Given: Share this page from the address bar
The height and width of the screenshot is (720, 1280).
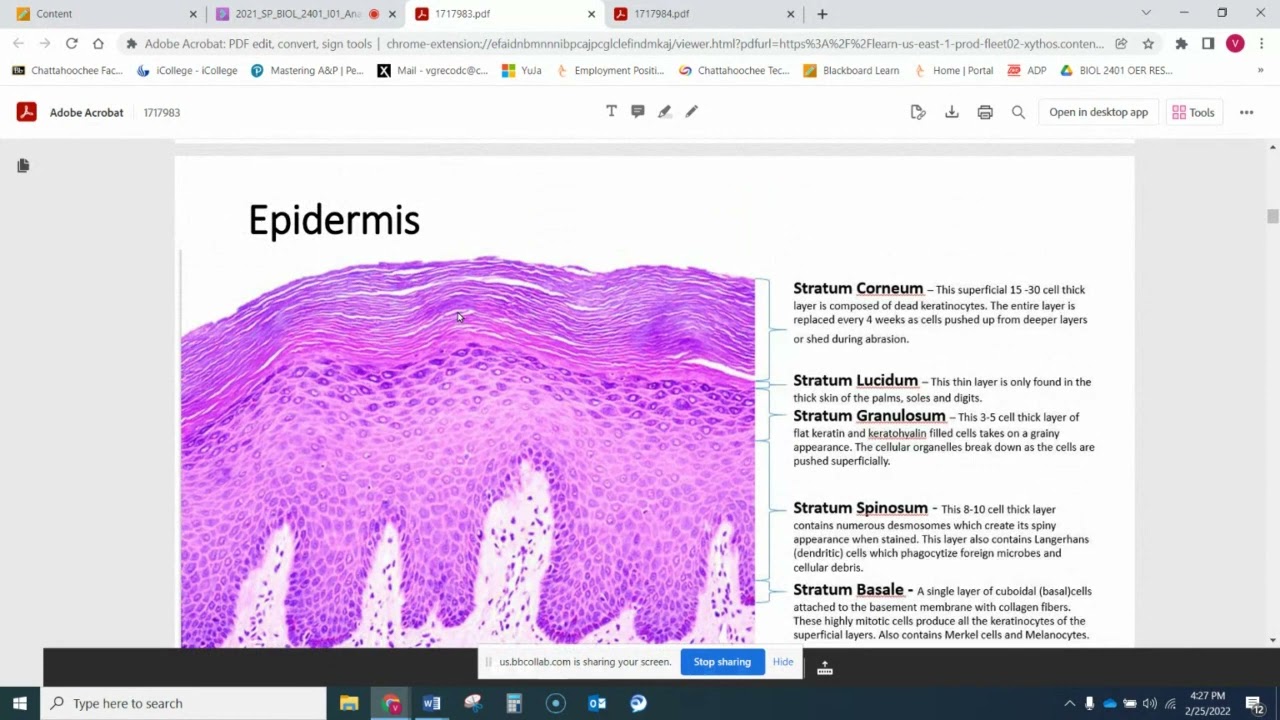Looking at the screenshot, I should [1121, 44].
